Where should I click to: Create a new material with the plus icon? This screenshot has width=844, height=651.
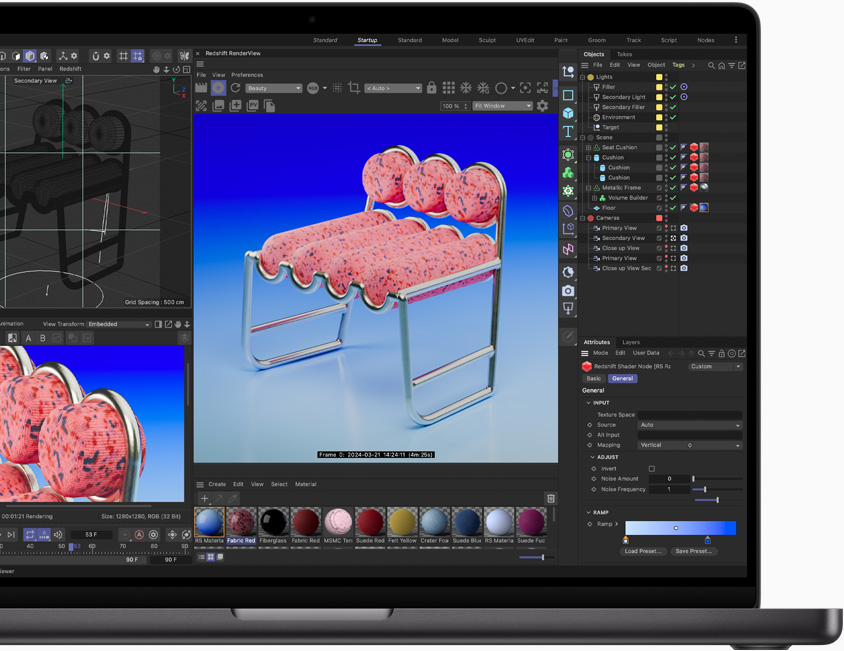pos(203,499)
